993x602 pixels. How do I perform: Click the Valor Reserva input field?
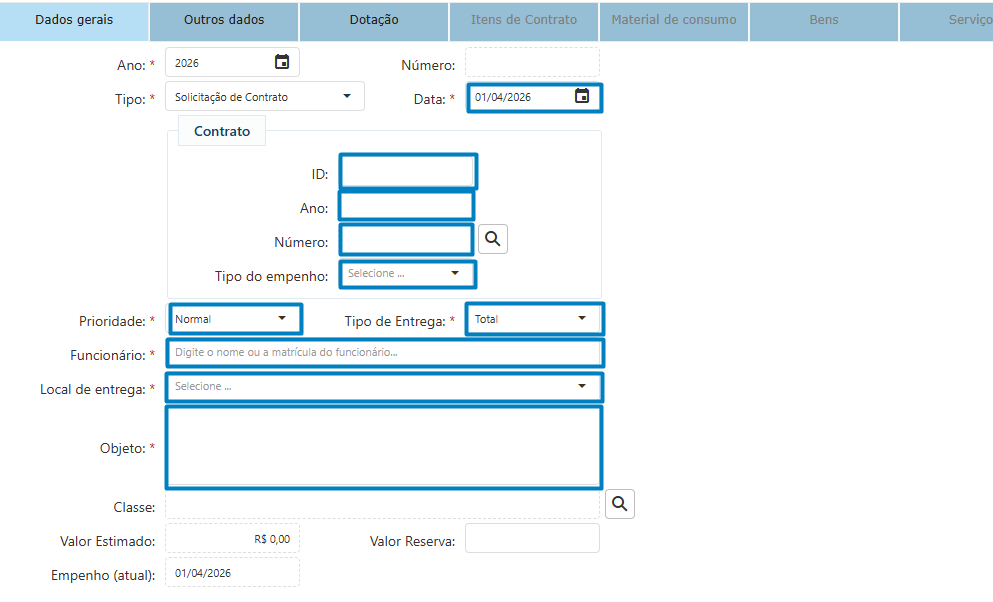click(532, 539)
